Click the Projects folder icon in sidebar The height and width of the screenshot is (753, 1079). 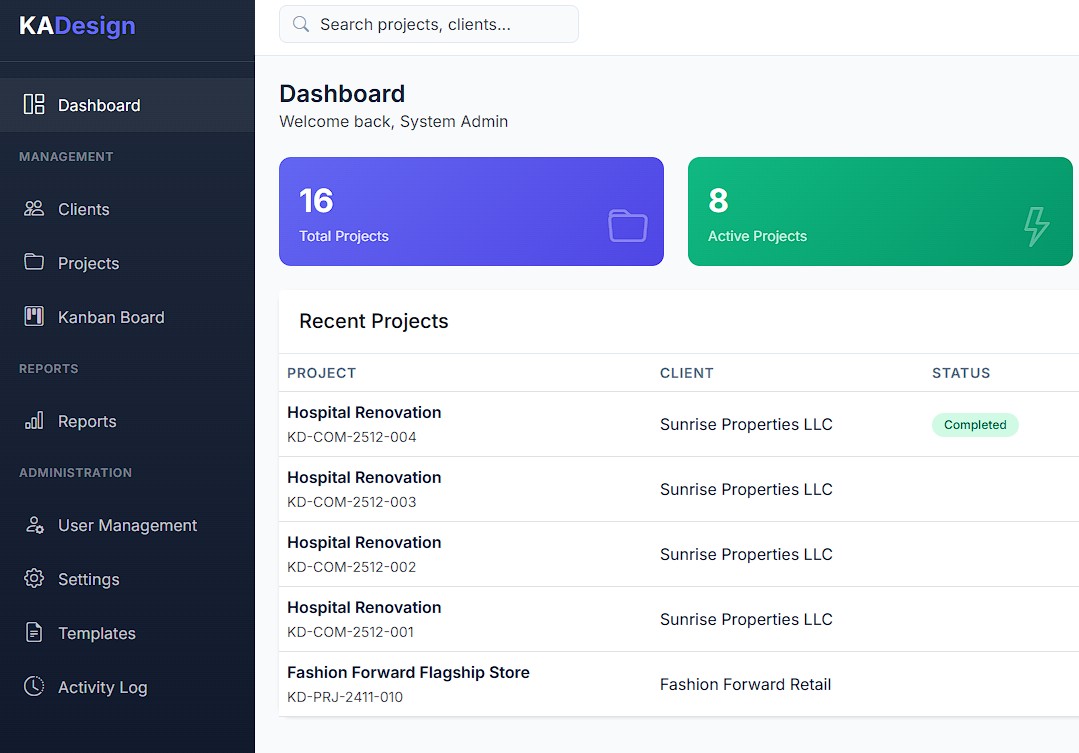point(34,262)
